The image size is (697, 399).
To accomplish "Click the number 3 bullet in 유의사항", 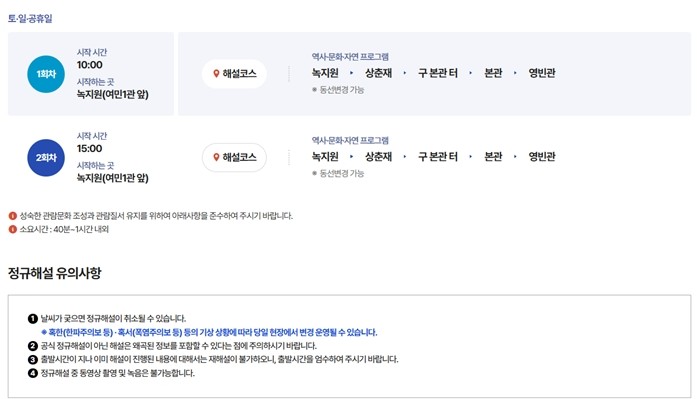I will coord(32,359).
